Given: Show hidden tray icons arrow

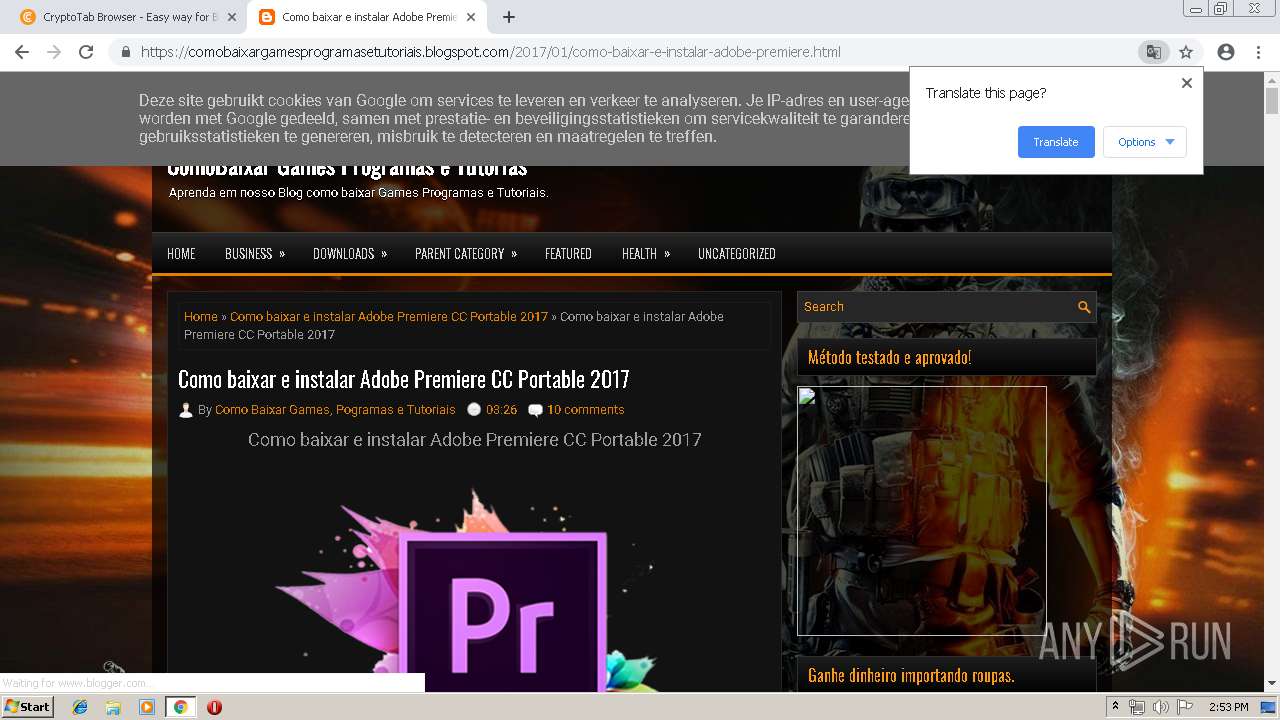Looking at the screenshot, I should click(1115, 707).
